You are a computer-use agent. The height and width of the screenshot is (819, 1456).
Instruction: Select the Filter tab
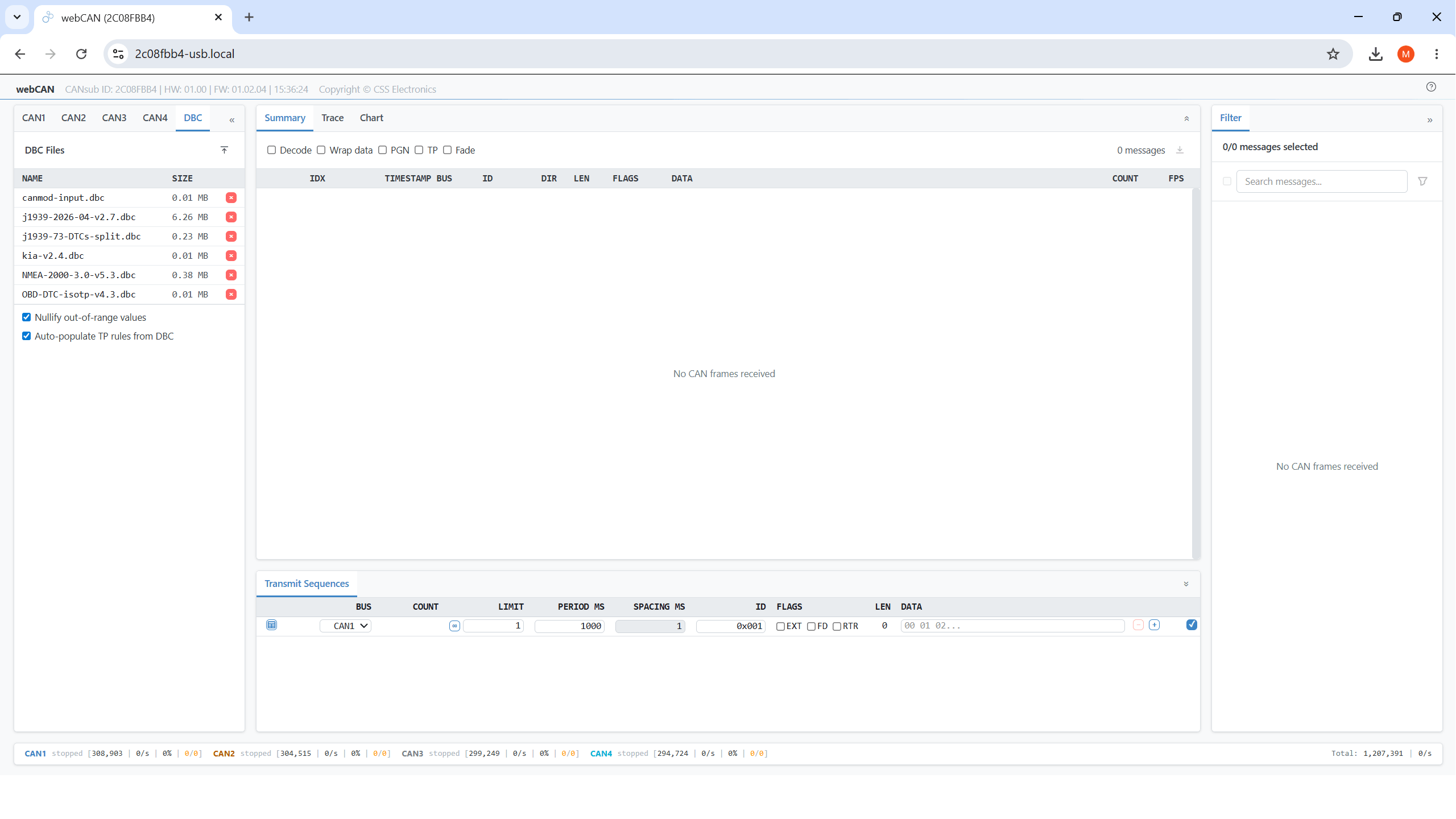point(1231,118)
